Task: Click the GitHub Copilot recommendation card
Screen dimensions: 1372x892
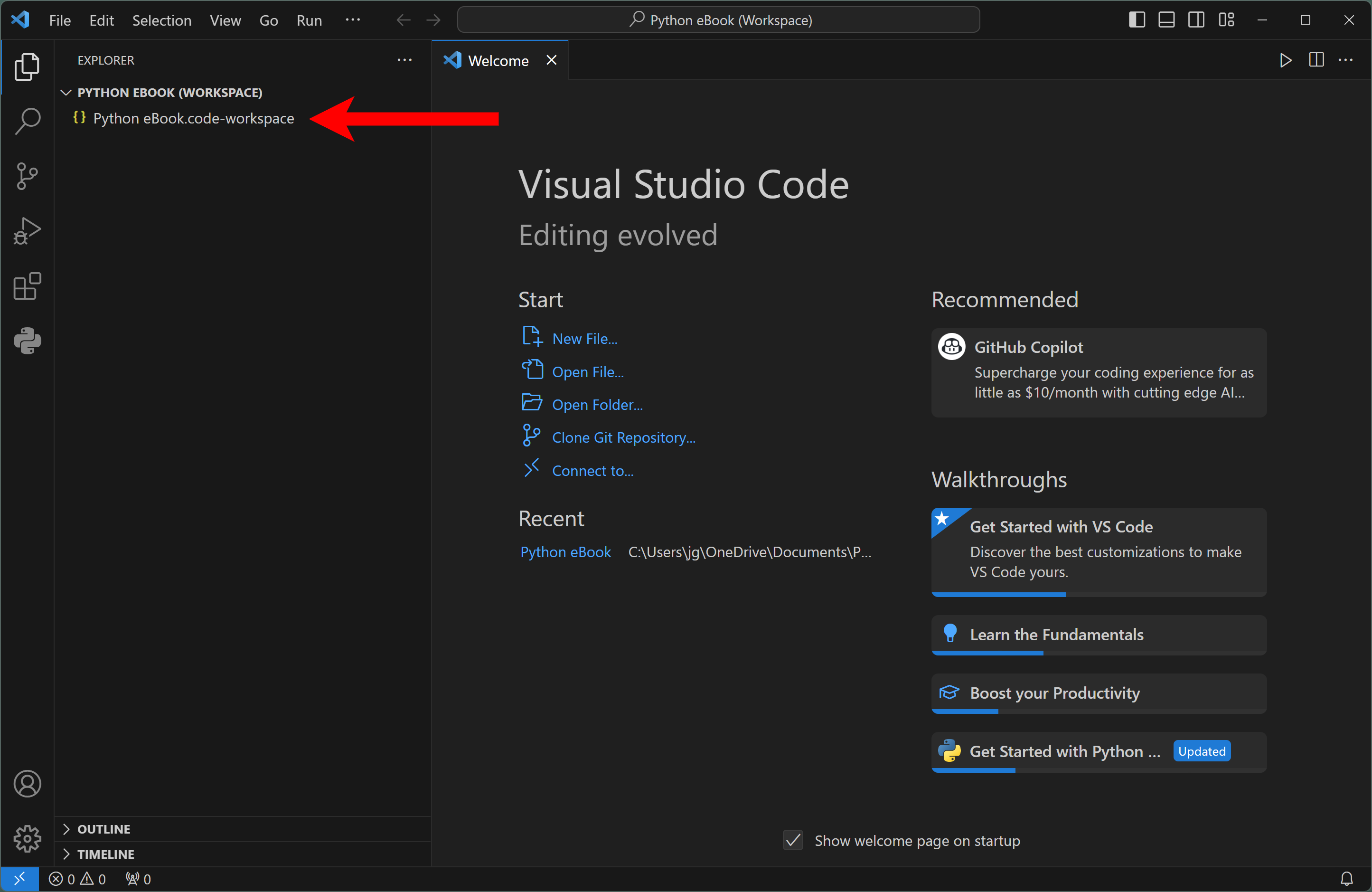Action: point(1099,372)
